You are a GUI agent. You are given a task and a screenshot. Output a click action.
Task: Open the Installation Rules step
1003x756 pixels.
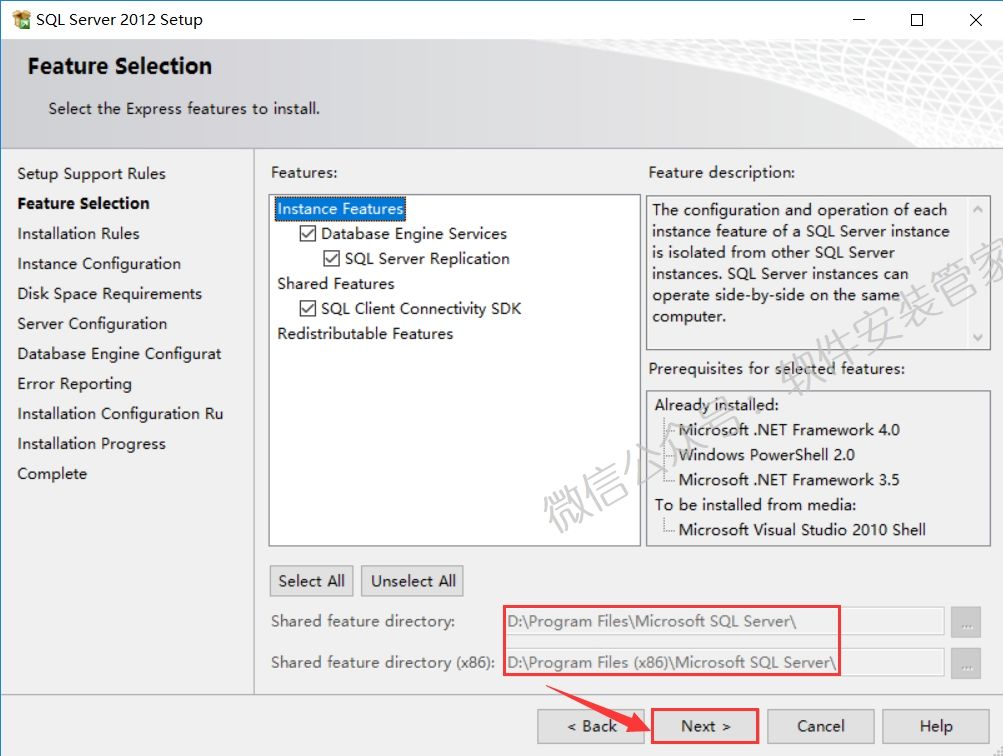tap(78, 233)
